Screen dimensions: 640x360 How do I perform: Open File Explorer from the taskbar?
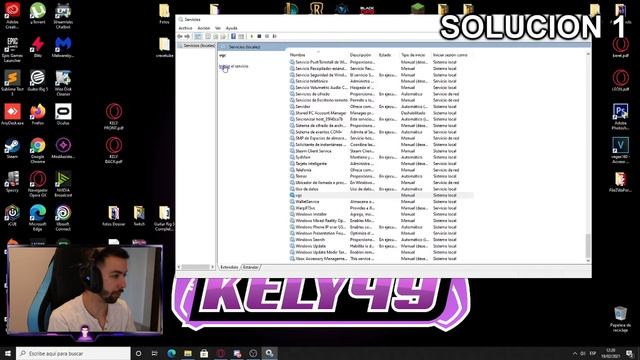[188, 353]
